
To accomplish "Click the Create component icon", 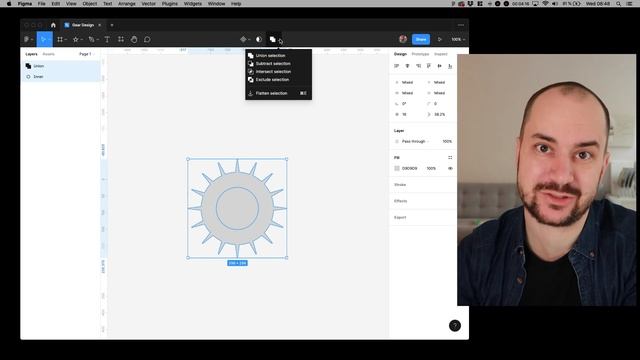I will (x=243, y=40).
